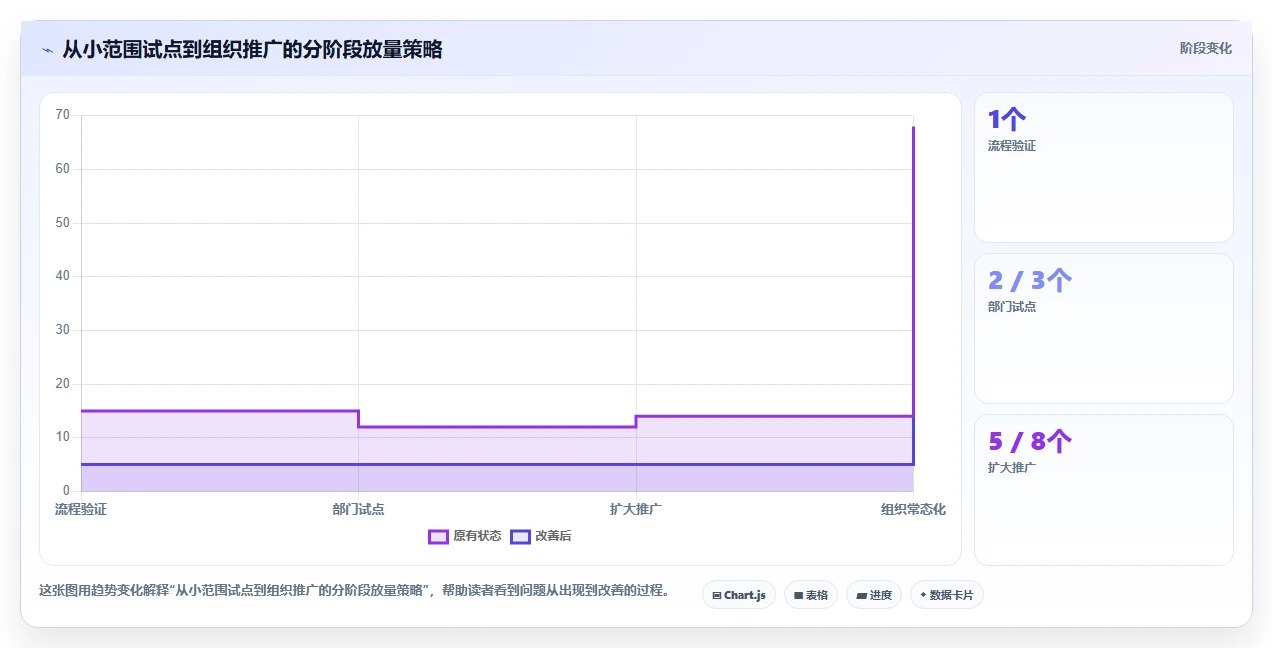Screen dimensions: 1273x648
Task: Click the header icon beside the title
Action: coord(47,50)
